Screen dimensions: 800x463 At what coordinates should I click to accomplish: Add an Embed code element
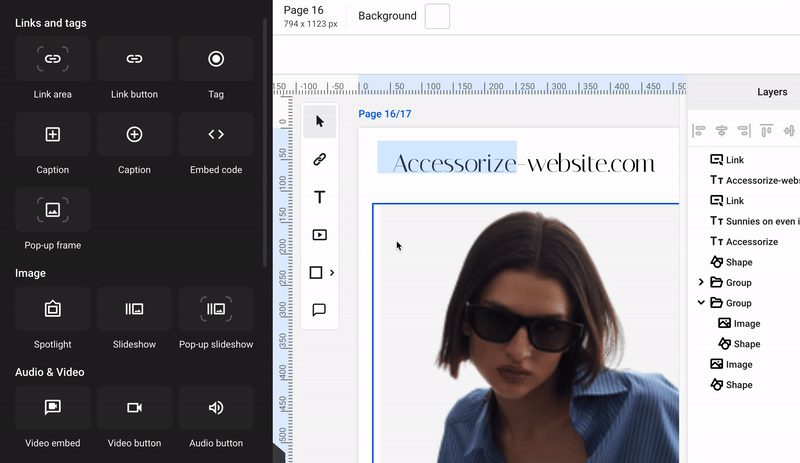(x=216, y=134)
